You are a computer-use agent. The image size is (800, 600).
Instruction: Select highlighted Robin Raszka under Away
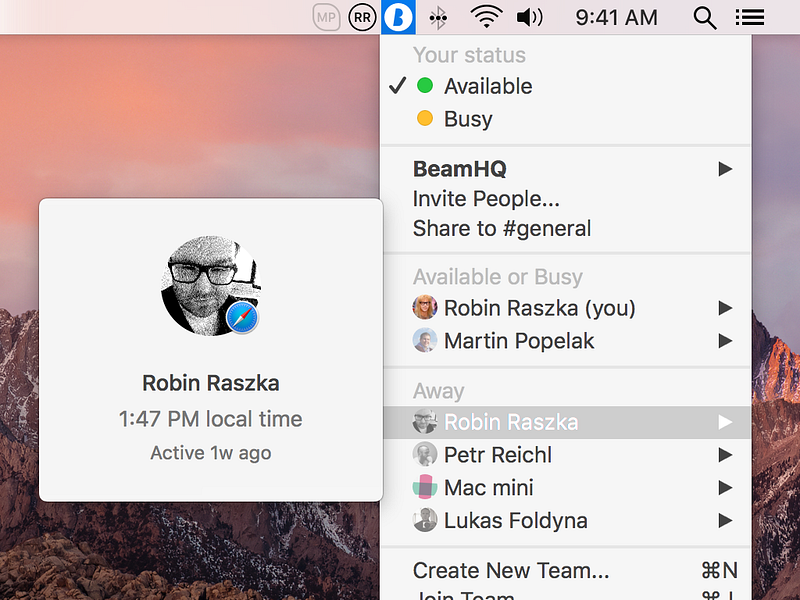566,422
